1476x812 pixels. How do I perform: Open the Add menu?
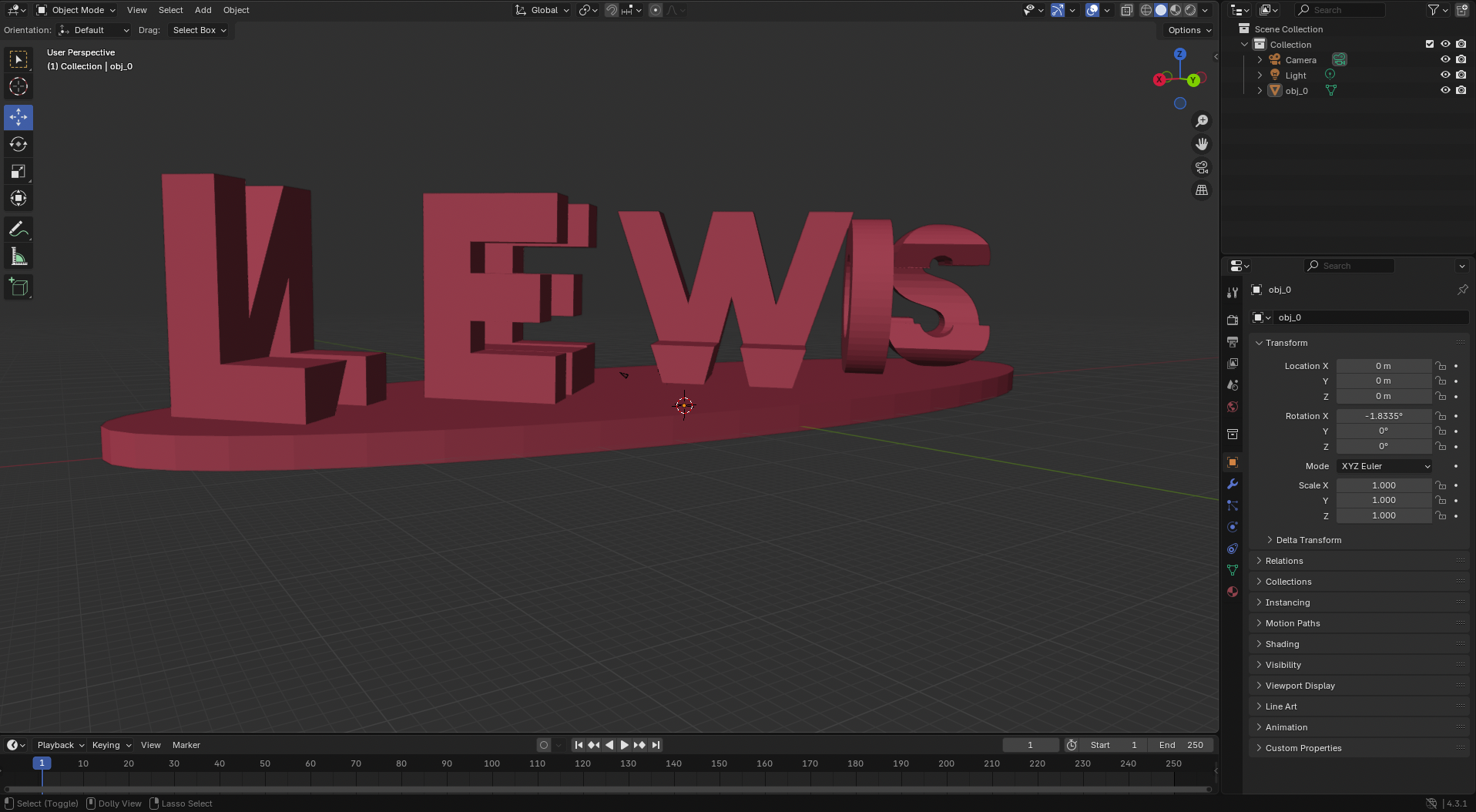(203, 10)
